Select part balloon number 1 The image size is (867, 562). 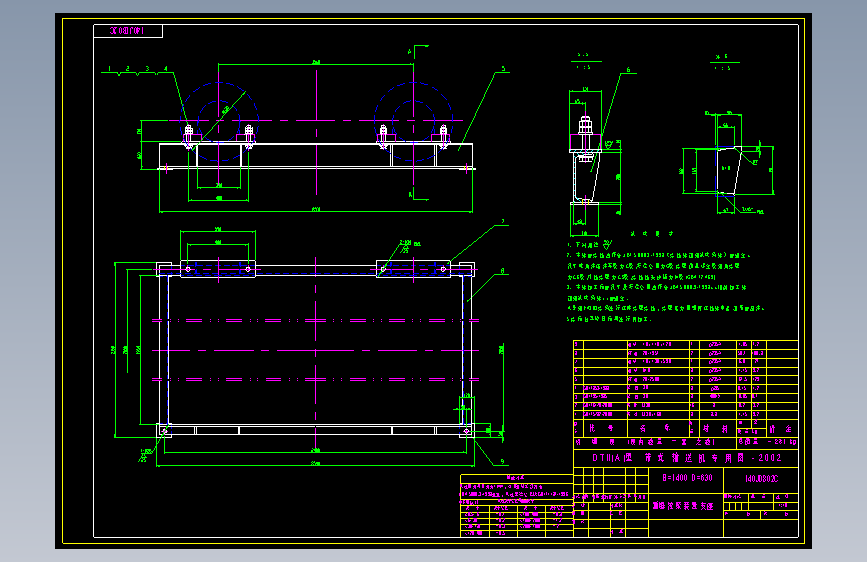[109, 69]
